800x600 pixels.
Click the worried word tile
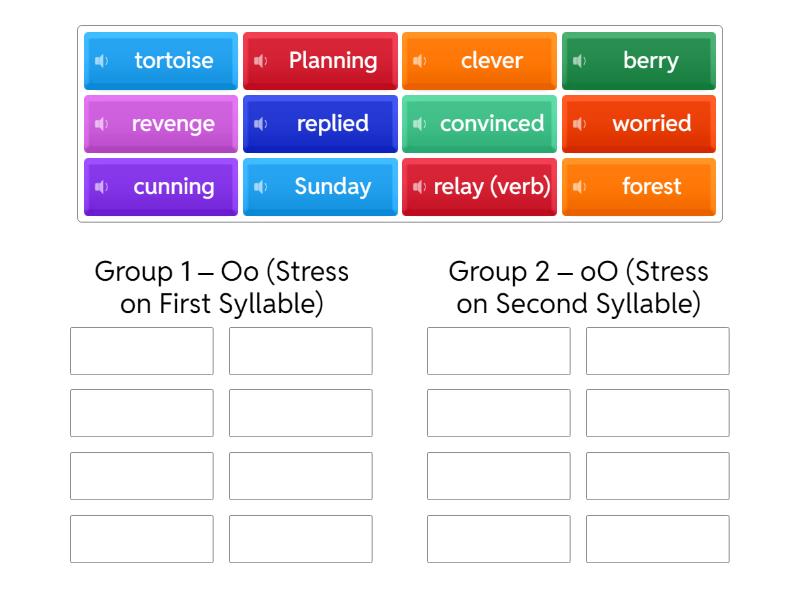click(651, 124)
